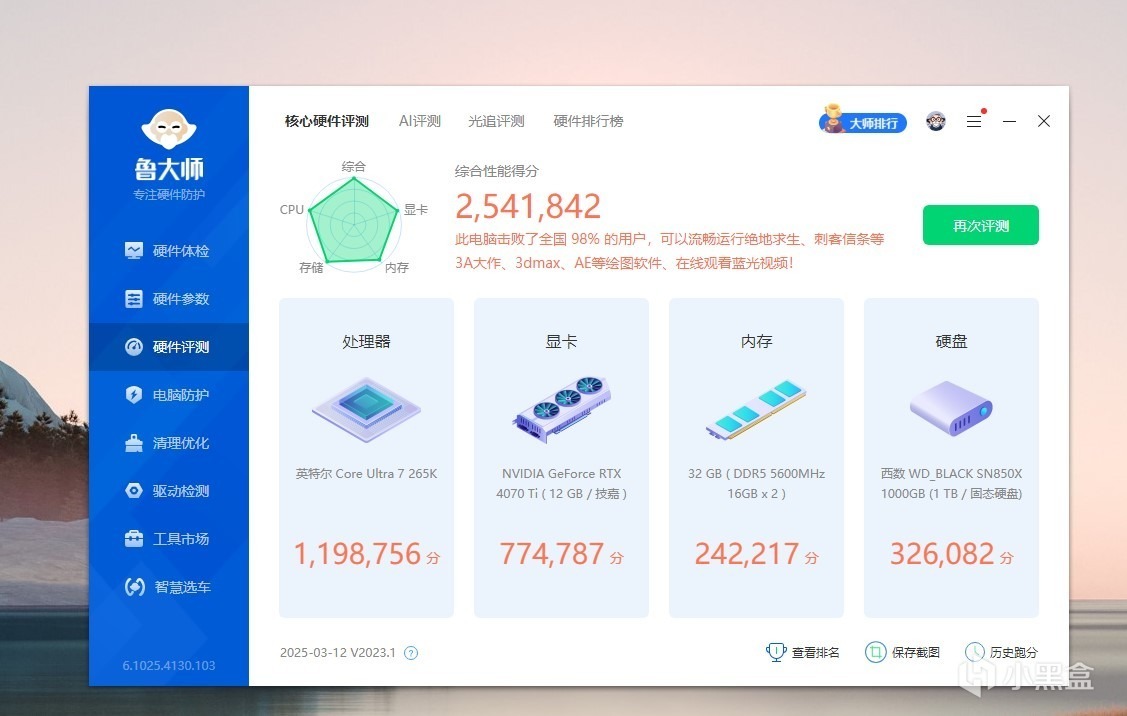Screen dimensions: 1127x716
Task: Click version number 6.1025.4130.103
Action: [169, 666]
